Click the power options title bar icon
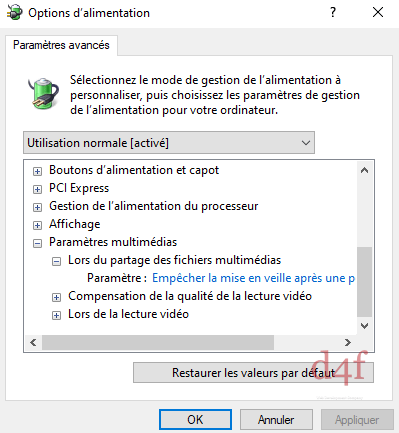399x433 pixels. click(14, 13)
